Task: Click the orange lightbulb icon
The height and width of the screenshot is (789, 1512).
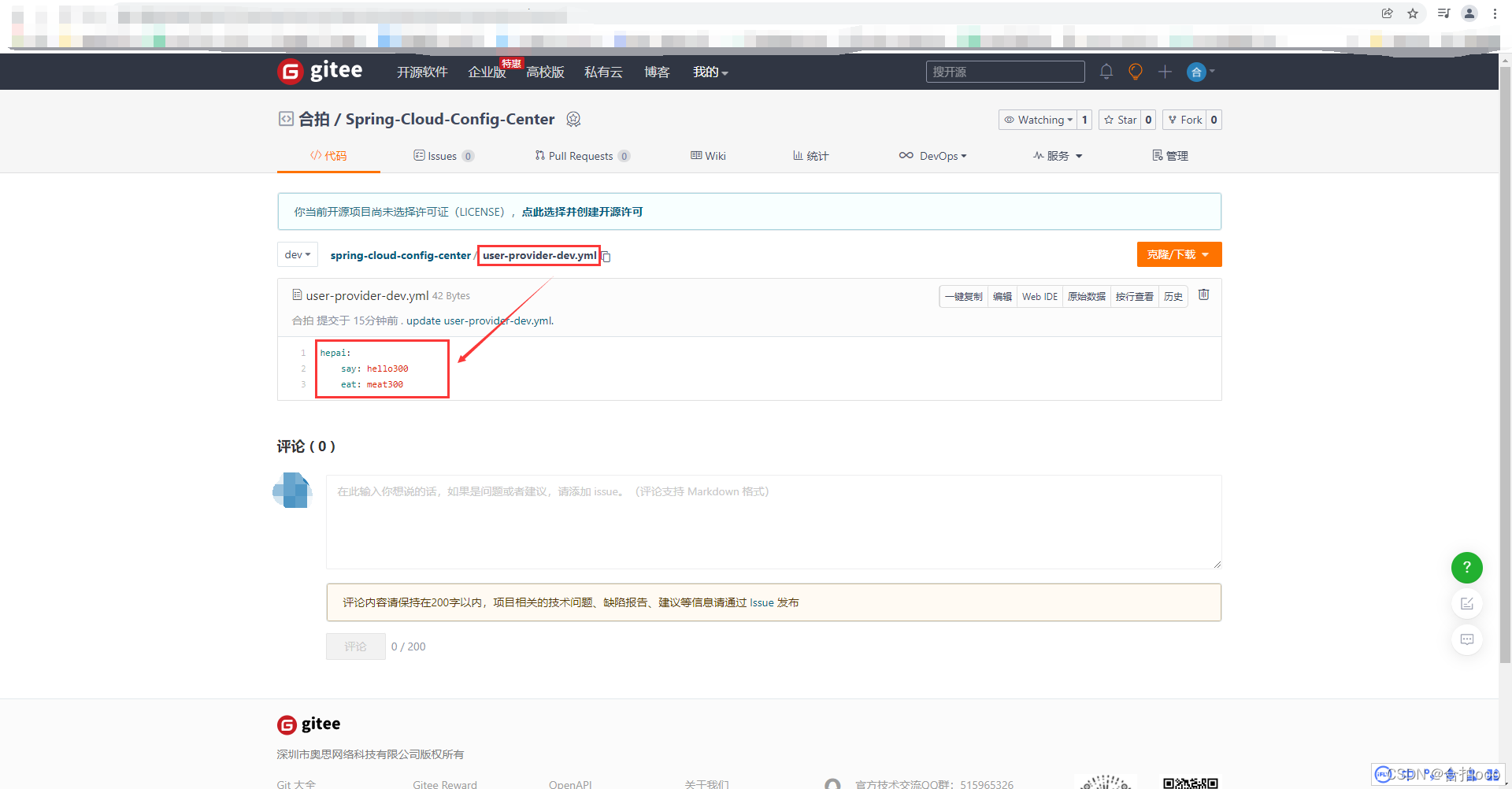Action: click(x=1136, y=72)
